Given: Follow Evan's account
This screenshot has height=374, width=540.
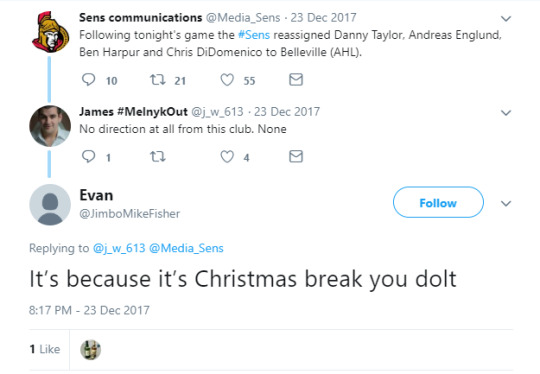Looking at the screenshot, I should (438, 202).
